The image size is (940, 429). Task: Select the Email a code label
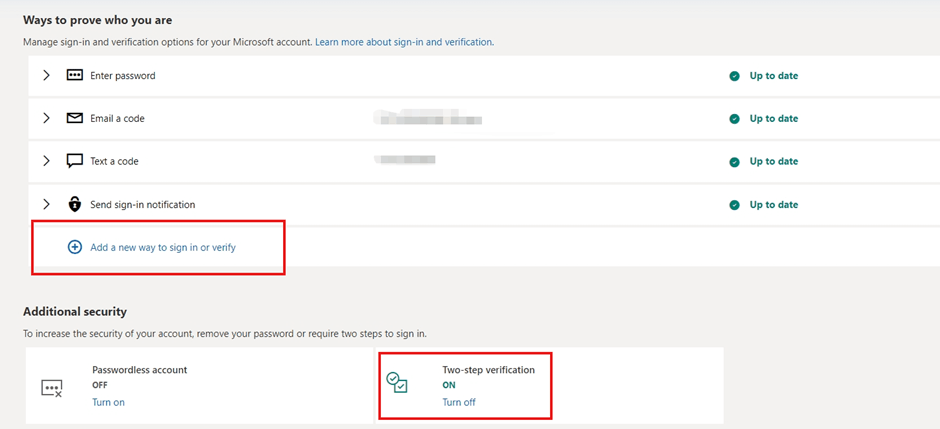pos(118,119)
